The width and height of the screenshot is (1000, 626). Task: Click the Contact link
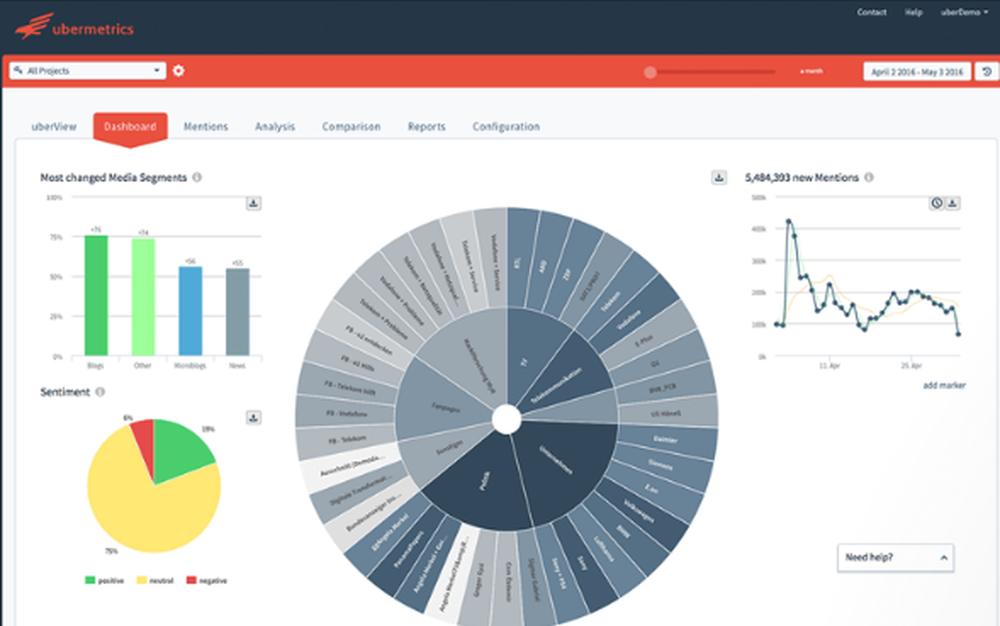(871, 12)
